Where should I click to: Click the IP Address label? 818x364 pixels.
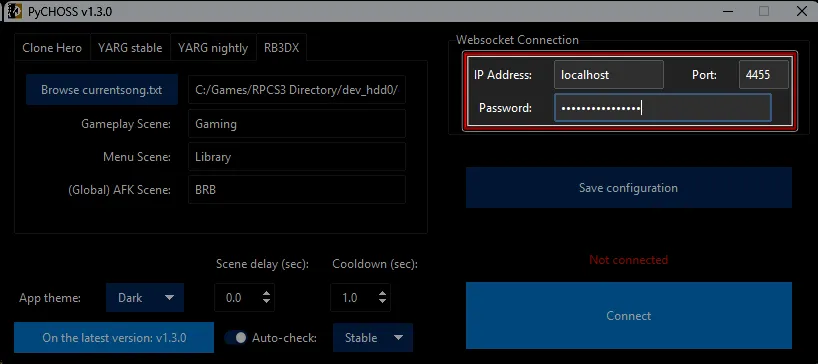(503, 75)
